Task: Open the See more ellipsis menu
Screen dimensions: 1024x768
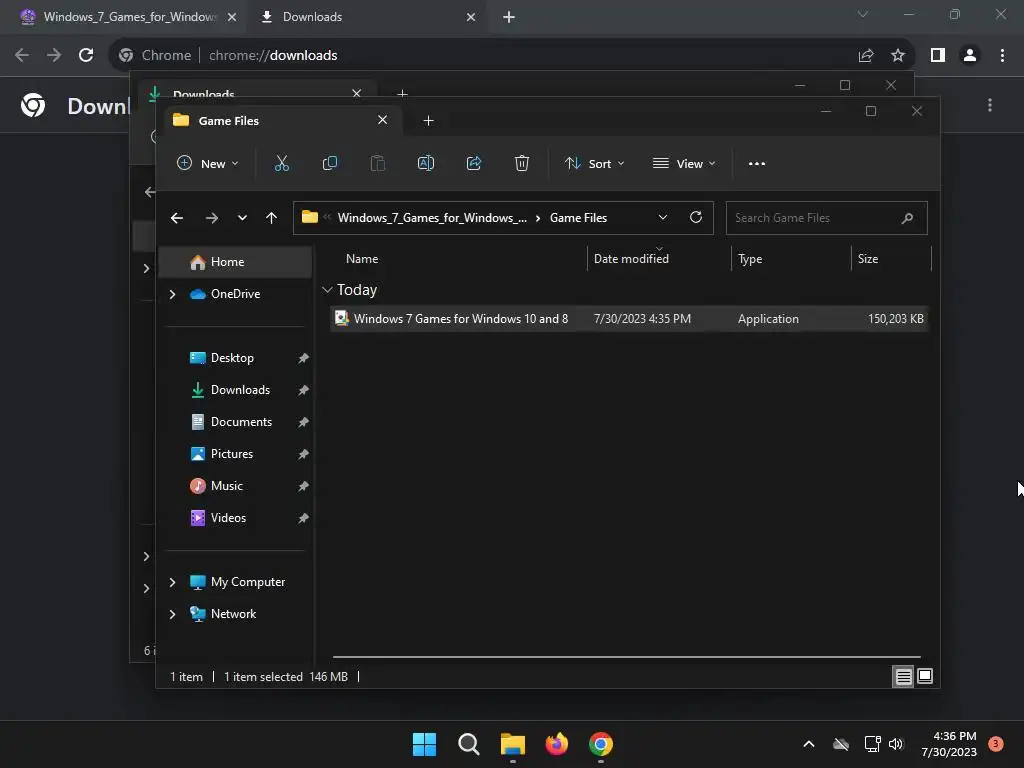Action: tap(756, 164)
